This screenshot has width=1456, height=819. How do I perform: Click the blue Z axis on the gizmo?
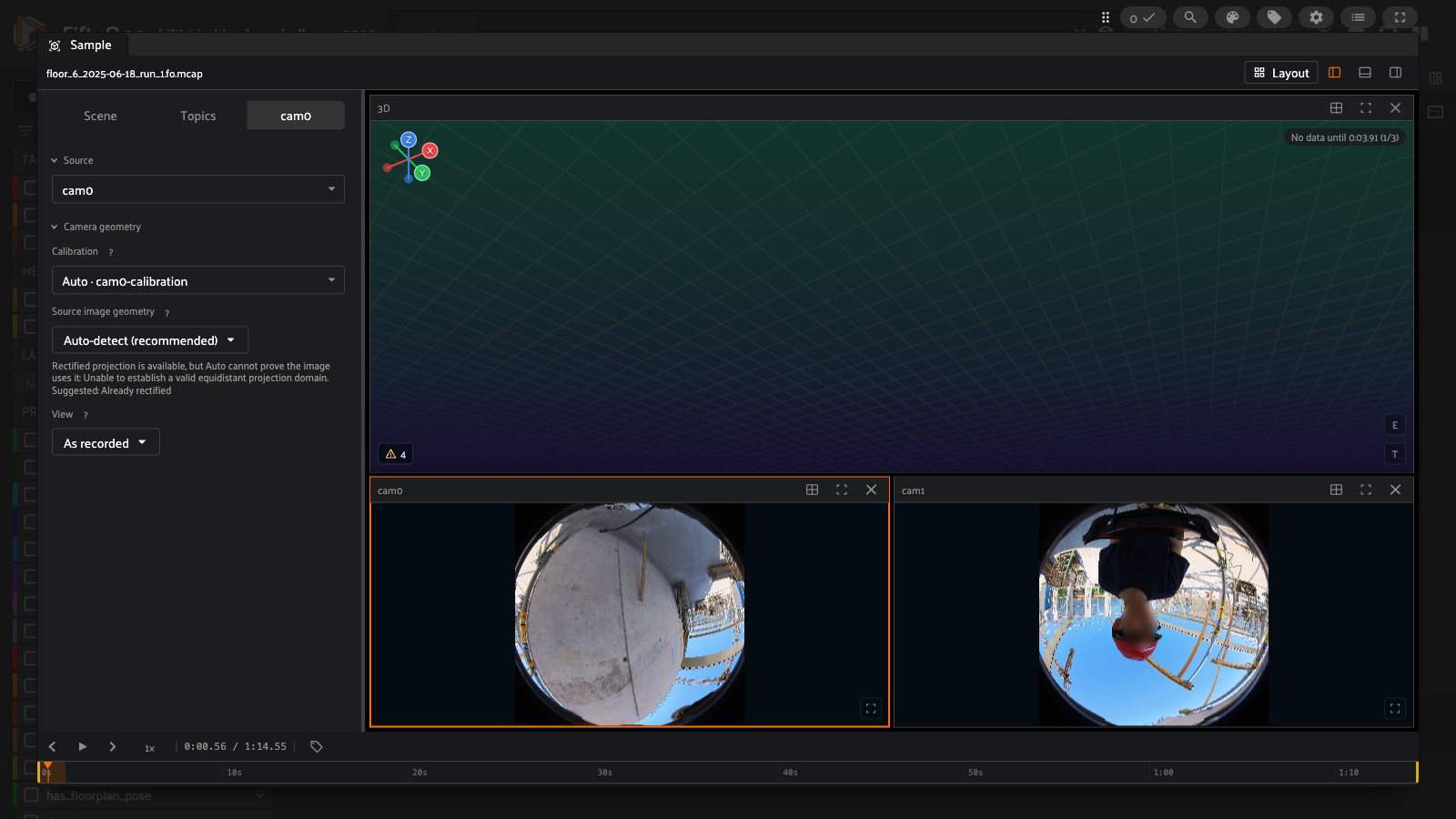(x=409, y=139)
